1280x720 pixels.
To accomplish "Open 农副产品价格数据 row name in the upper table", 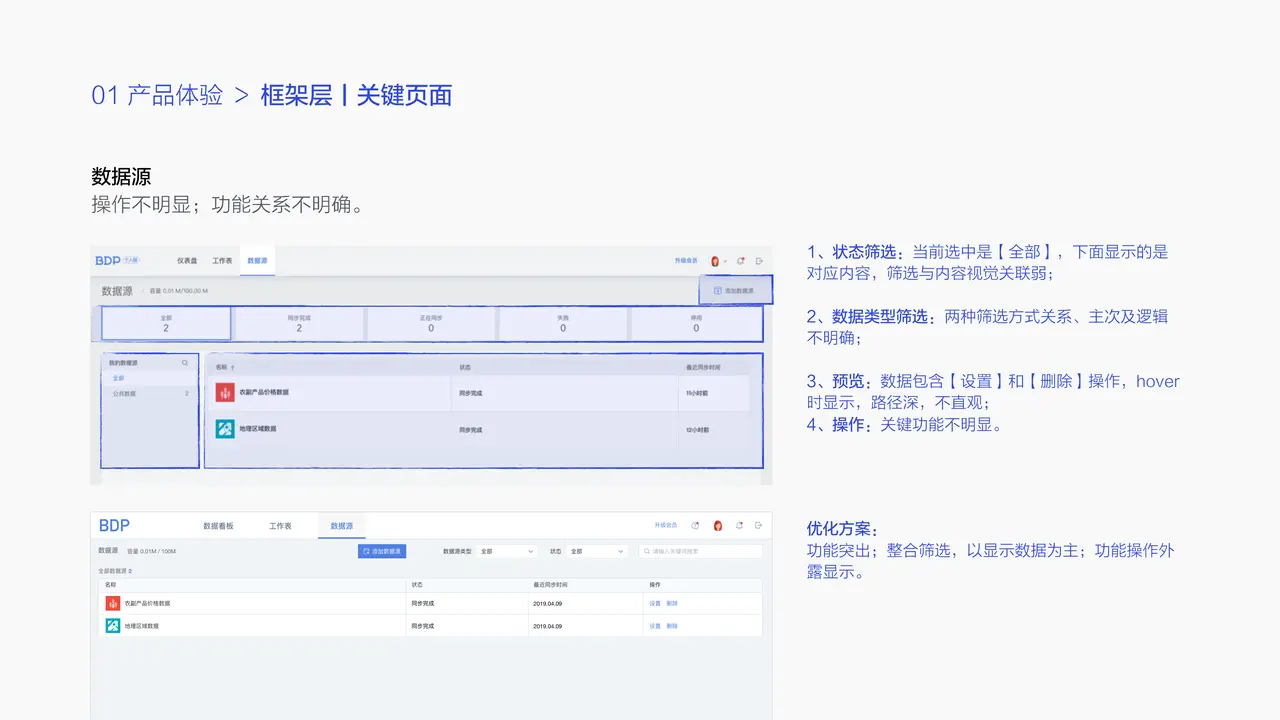I will pyautogui.click(x=264, y=392).
